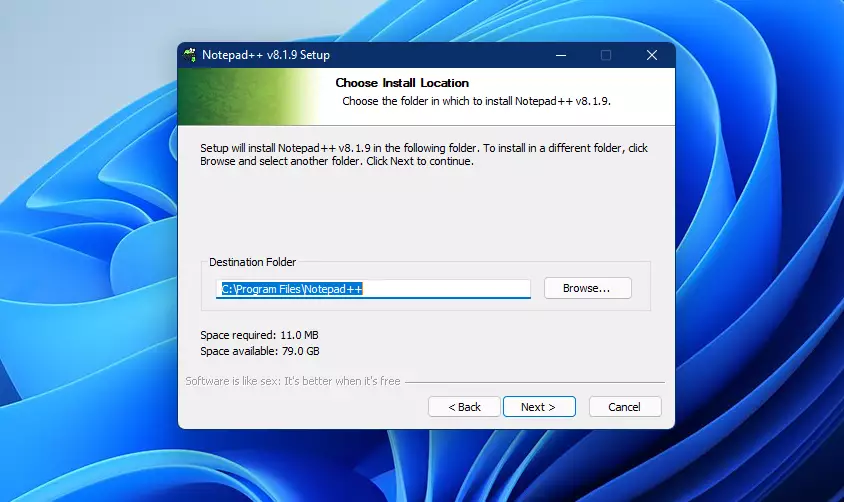Click the 'Notepad++ v8.1.9 Setup' title text
Viewport: 844px width, 502px height.
click(x=266, y=55)
